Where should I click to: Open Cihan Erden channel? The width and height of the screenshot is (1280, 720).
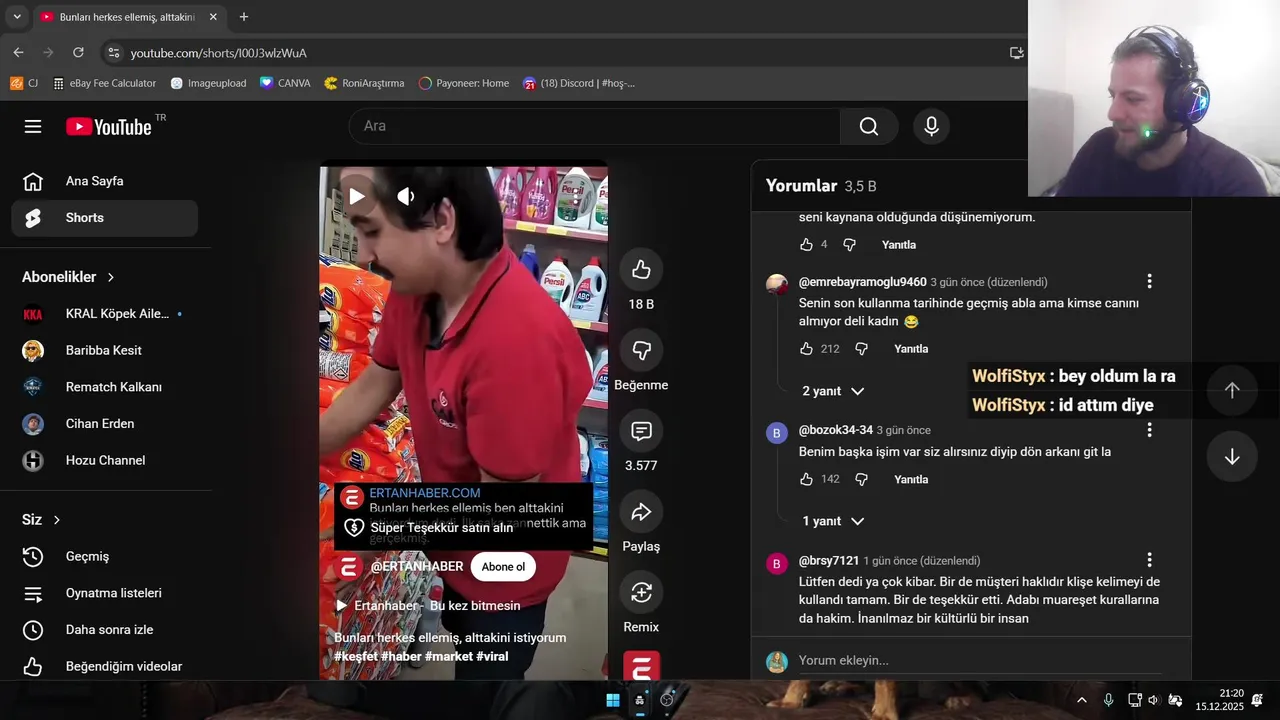[x=104, y=424]
